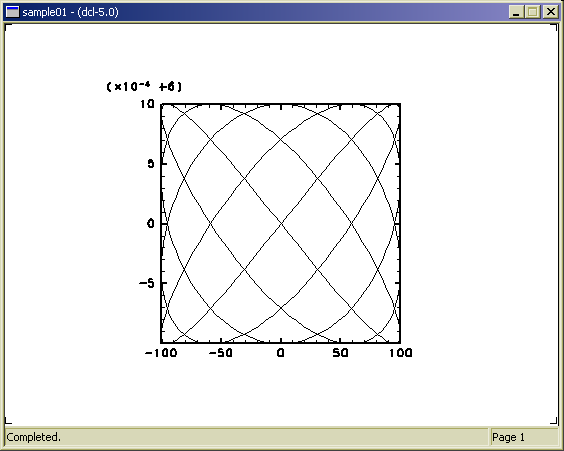
Task: Click the Page 1 status indicator
Action: [508, 437]
